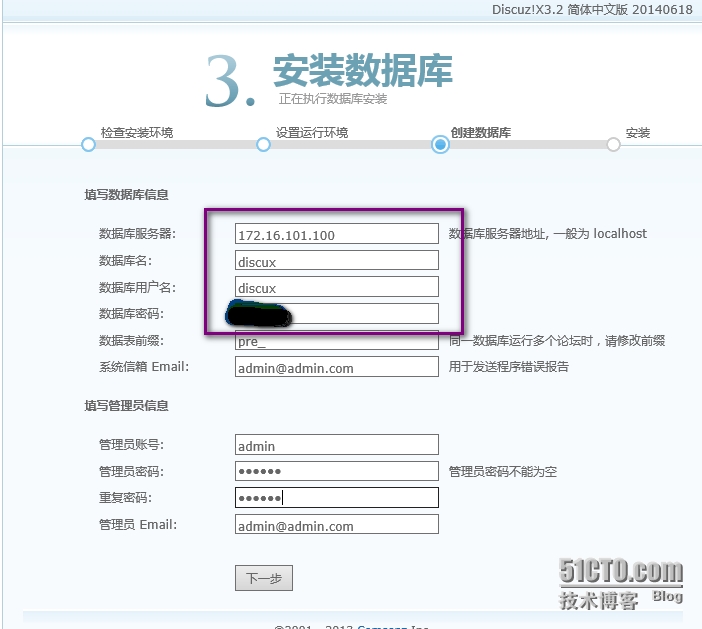Click the 数据表前缀 label

131,341
